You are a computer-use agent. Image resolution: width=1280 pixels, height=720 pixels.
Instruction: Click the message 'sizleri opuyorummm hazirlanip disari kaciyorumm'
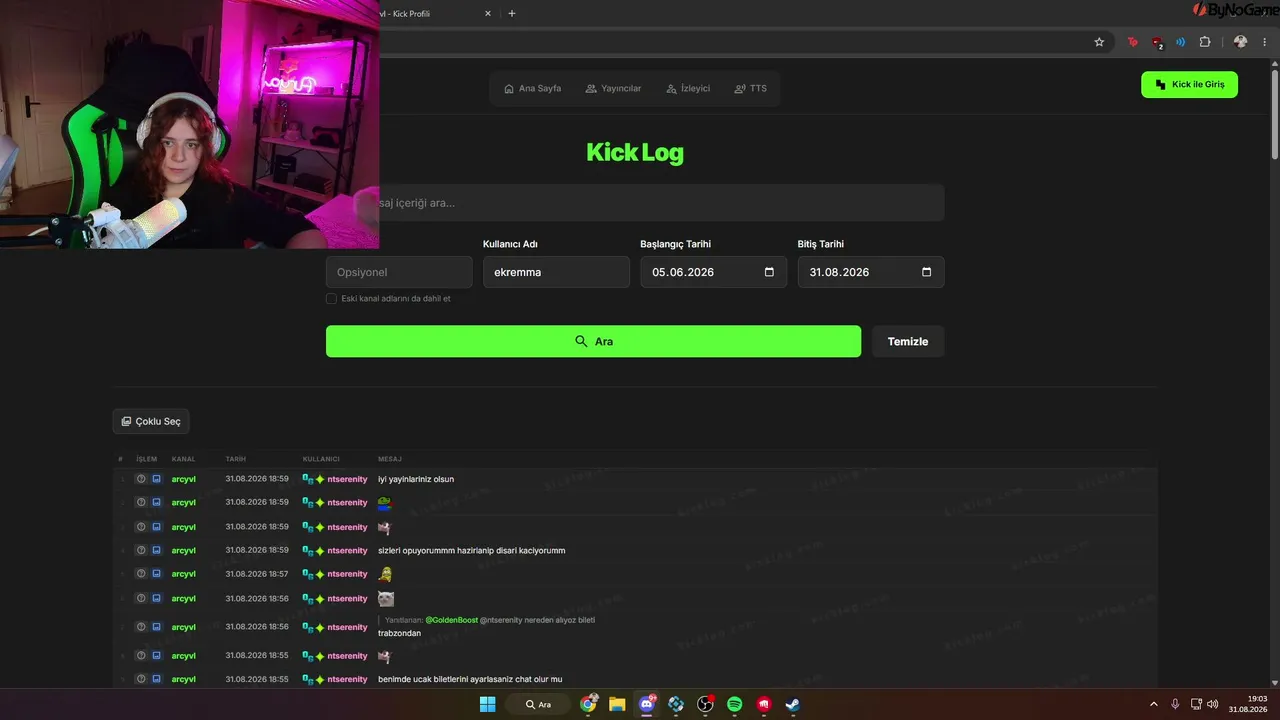pyautogui.click(x=472, y=550)
